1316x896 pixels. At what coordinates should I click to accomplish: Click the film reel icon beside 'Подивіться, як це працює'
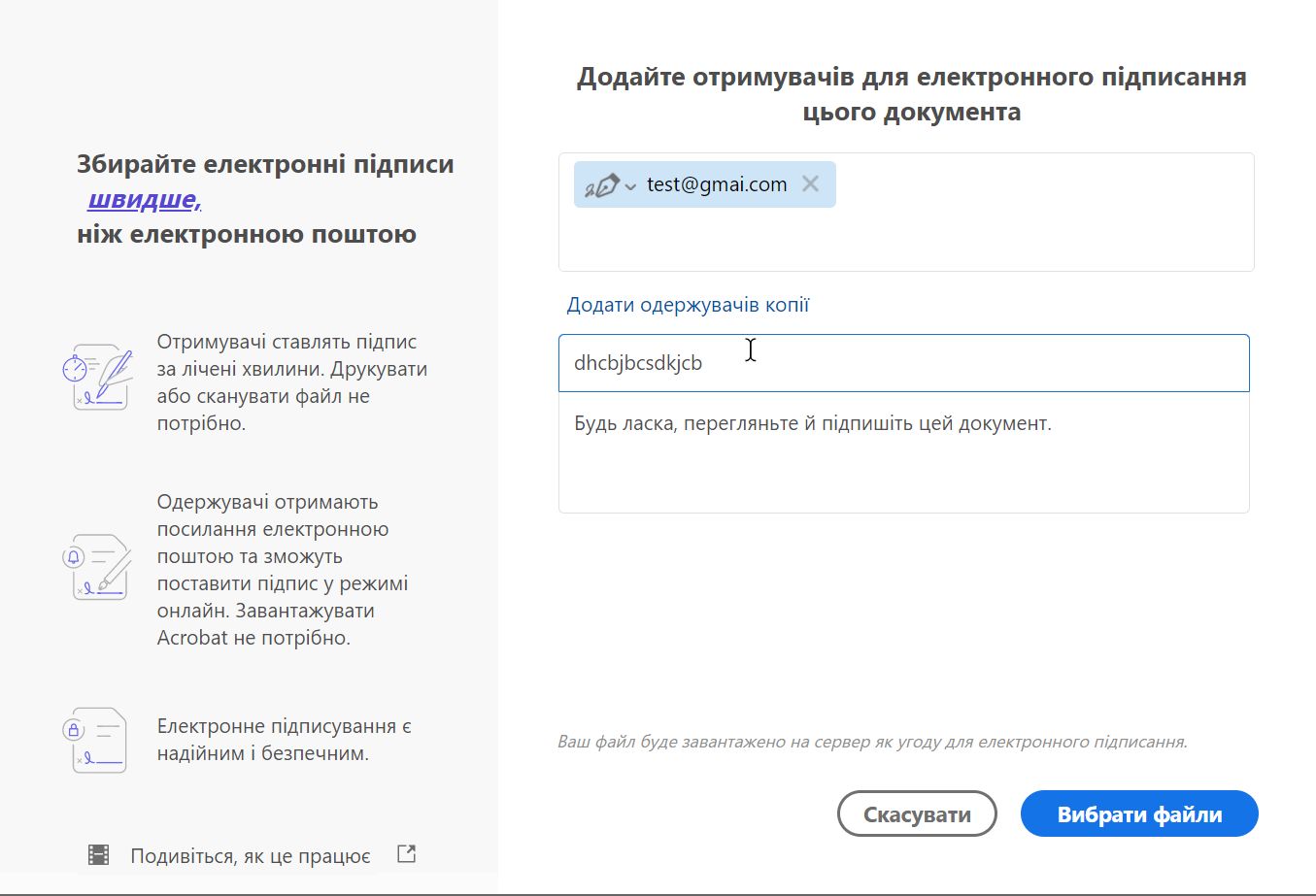click(x=98, y=854)
